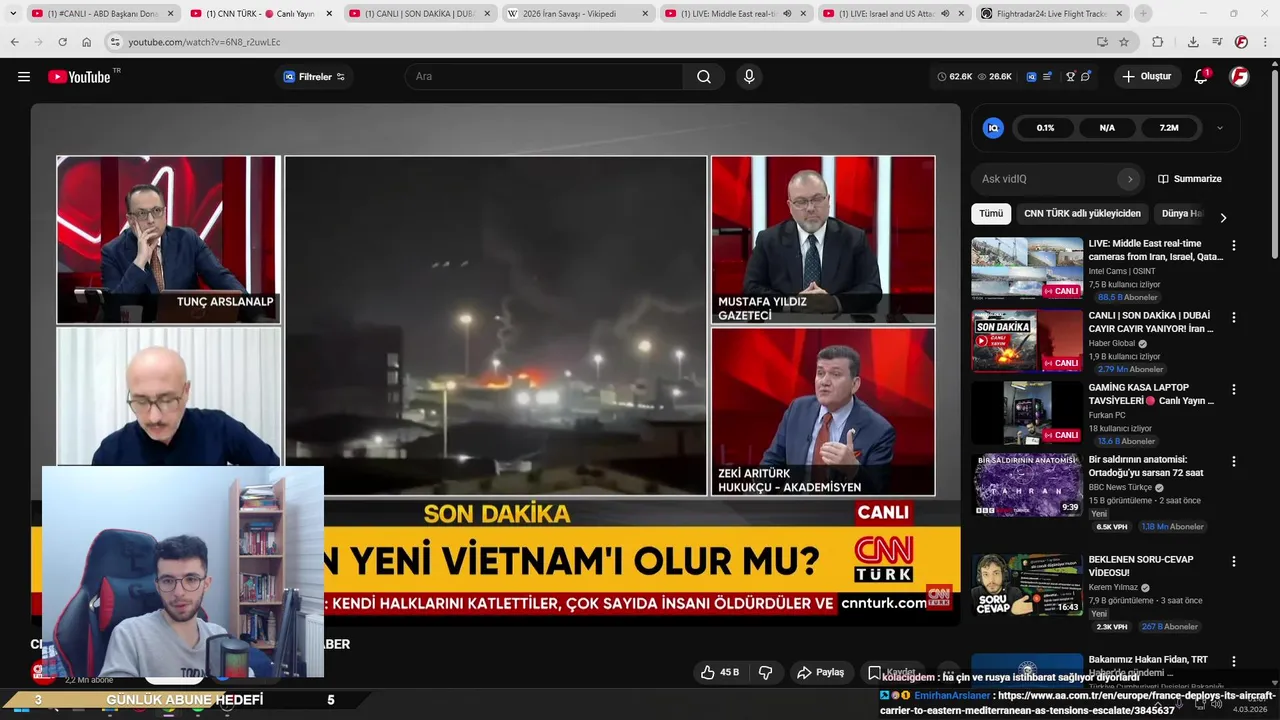Viewport: 1280px width, 720px height.
Task: Click the vidIQ chat bubble icon in header
Action: [1086, 77]
